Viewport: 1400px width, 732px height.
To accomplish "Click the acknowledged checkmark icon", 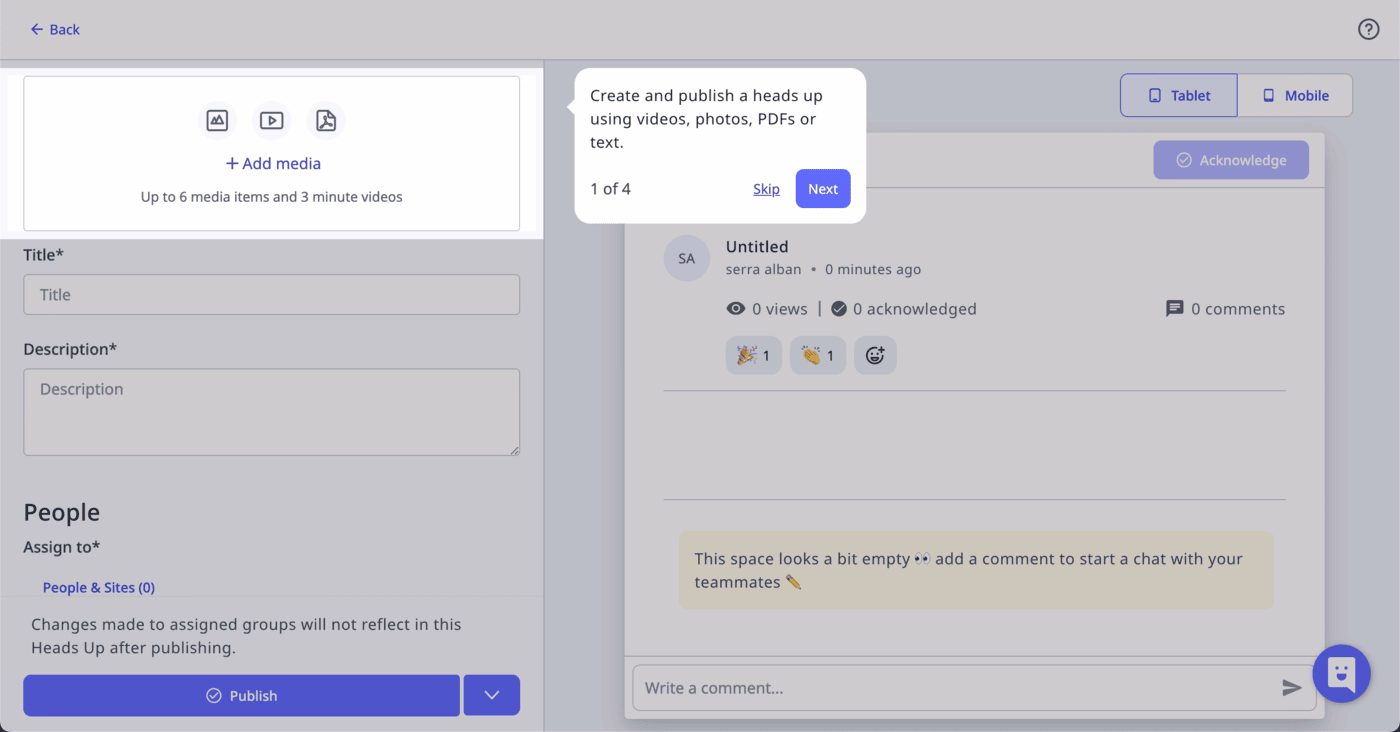I will pos(839,309).
